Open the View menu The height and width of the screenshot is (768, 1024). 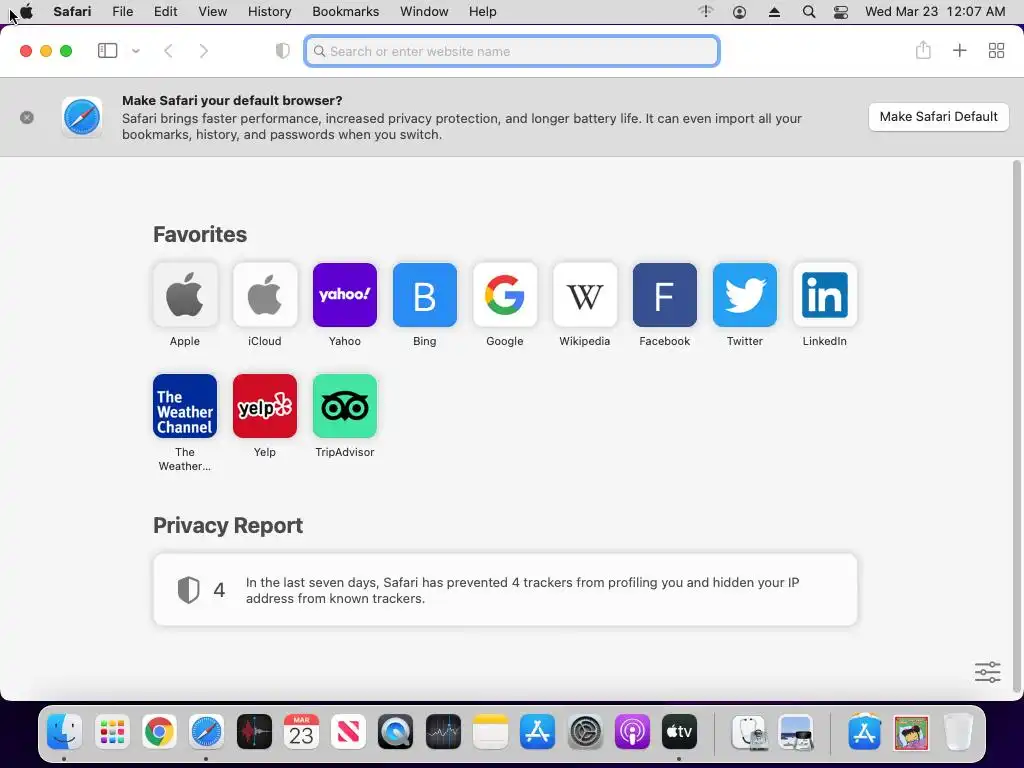pyautogui.click(x=213, y=12)
